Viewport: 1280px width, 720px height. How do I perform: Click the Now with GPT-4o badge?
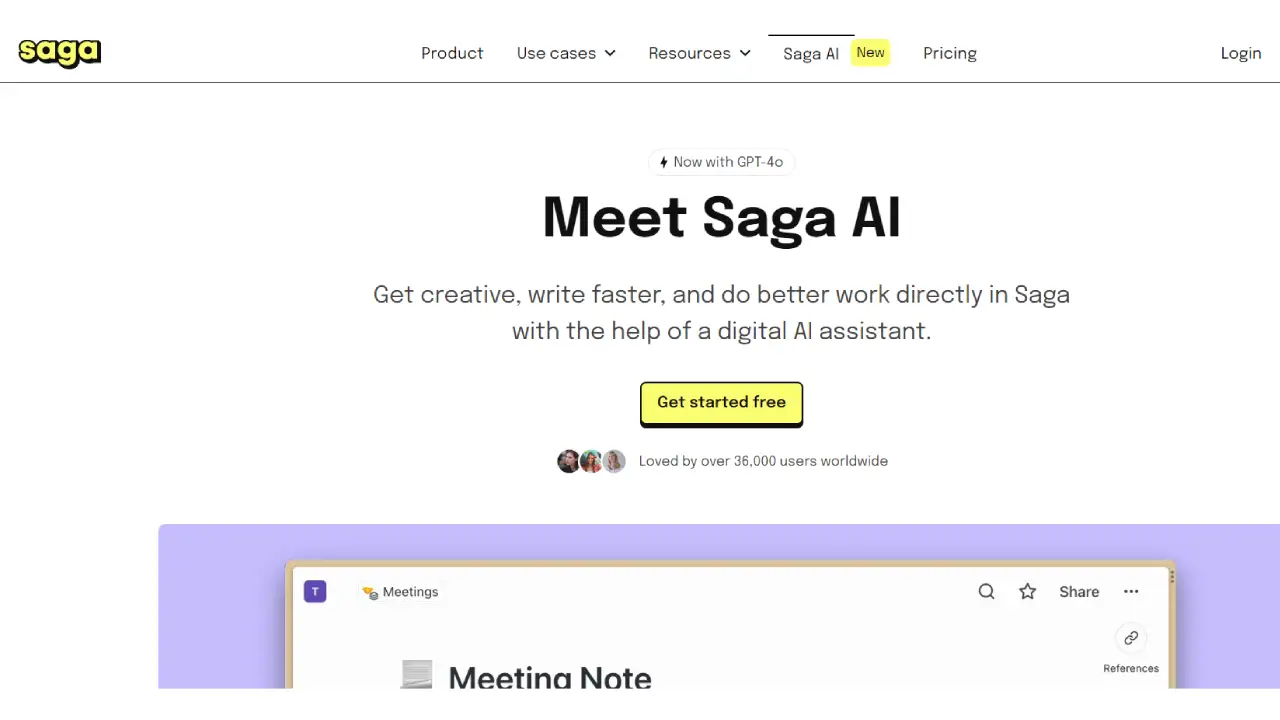(721, 162)
